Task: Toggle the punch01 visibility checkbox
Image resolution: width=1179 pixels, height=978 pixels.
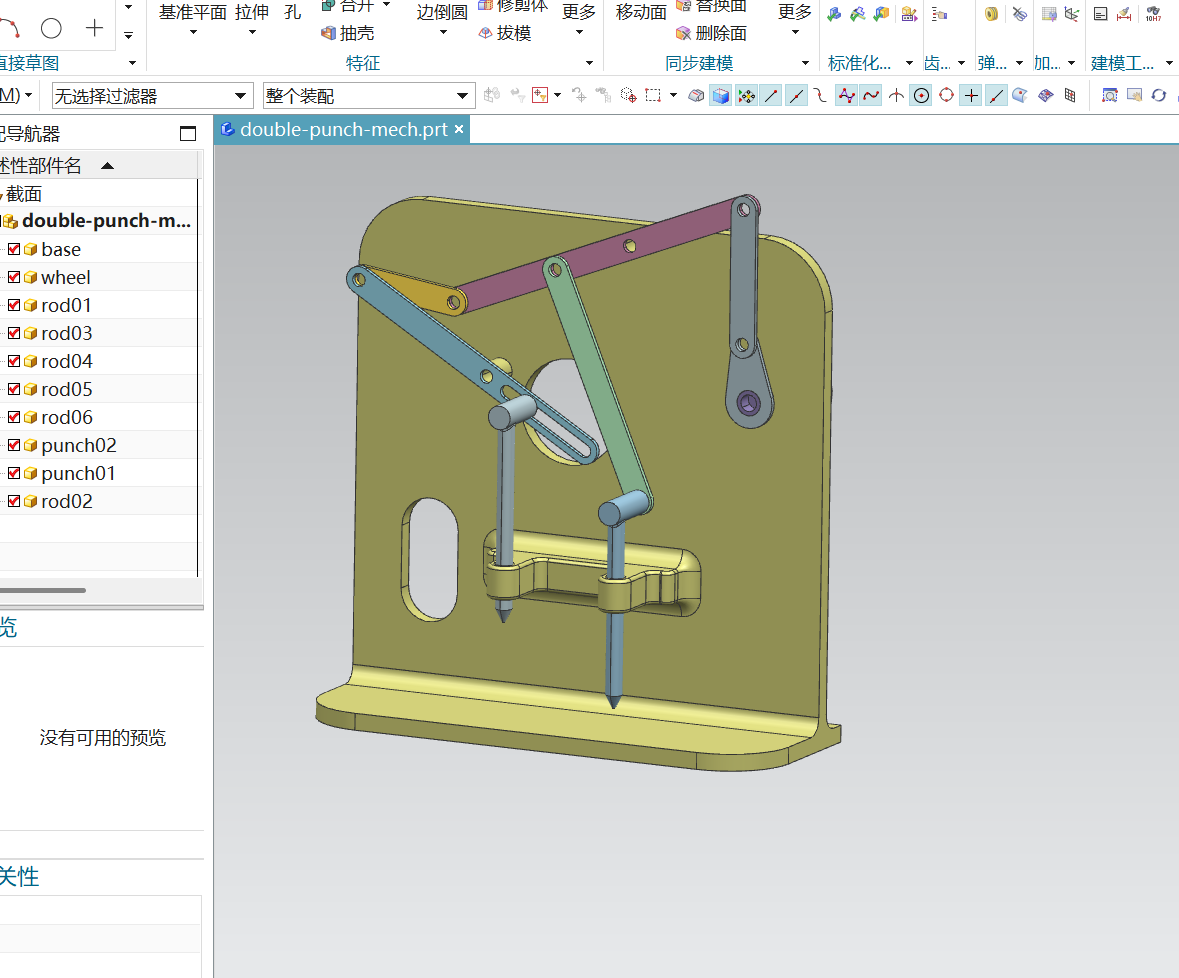Action: click(14, 473)
